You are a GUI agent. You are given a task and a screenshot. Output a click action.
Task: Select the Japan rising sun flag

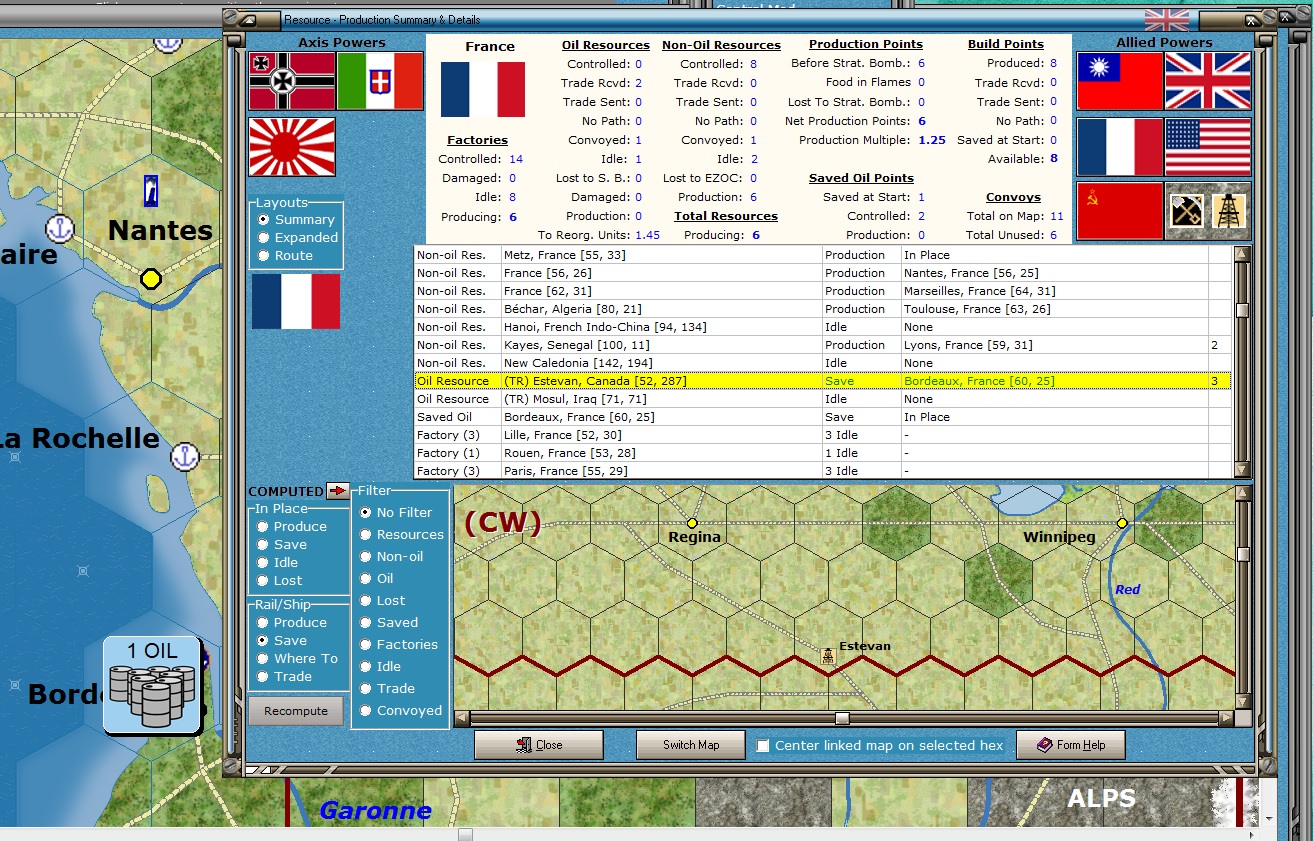click(291, 146)
